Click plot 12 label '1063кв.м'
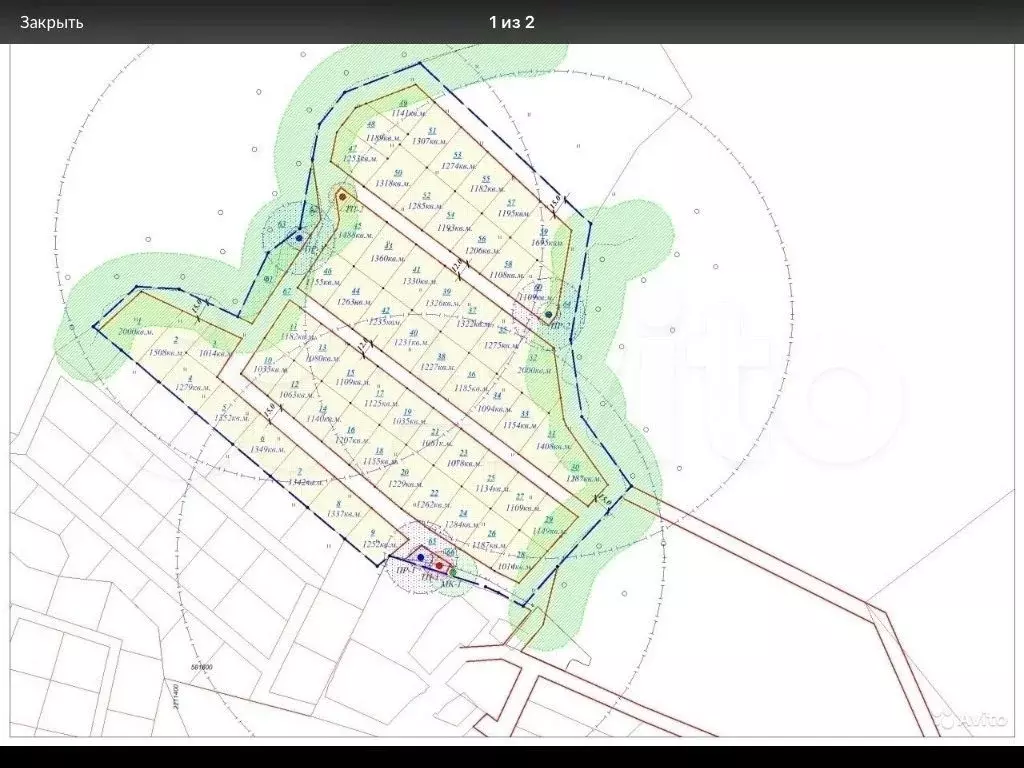Viewport: 1024px width, 768px height. point(296,394)
